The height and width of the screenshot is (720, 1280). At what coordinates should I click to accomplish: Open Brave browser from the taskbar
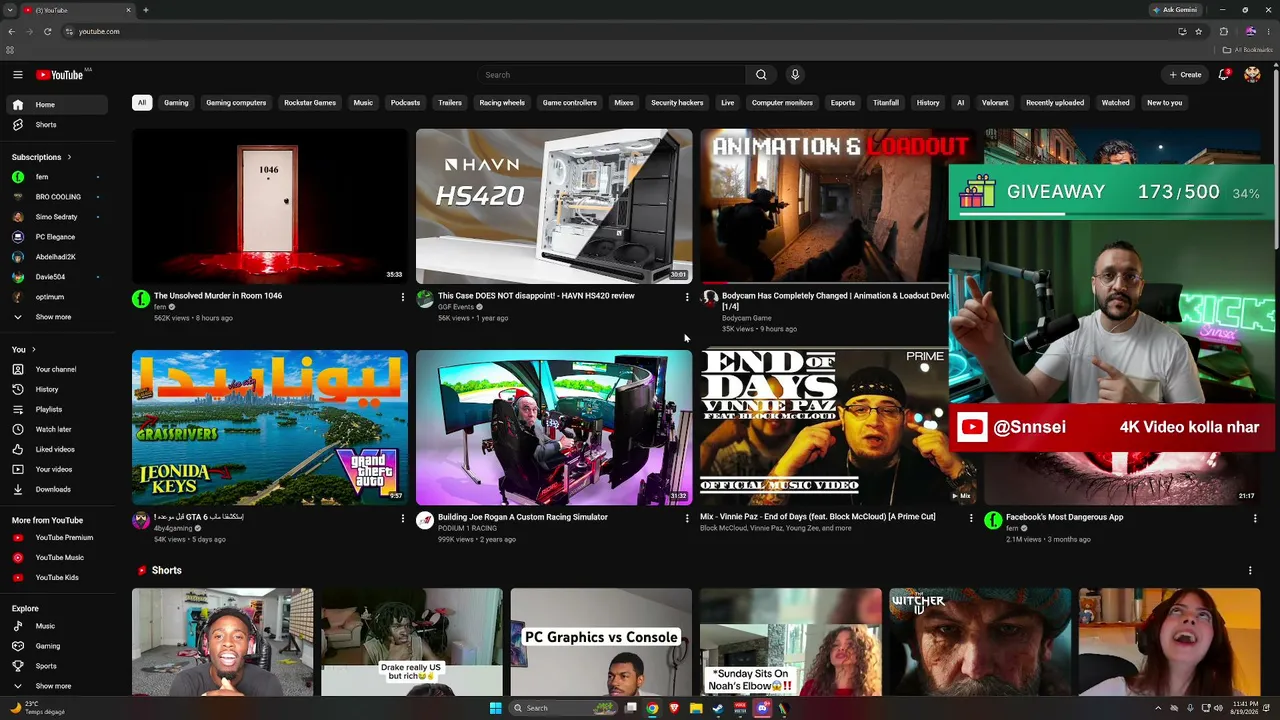[674, 708]
